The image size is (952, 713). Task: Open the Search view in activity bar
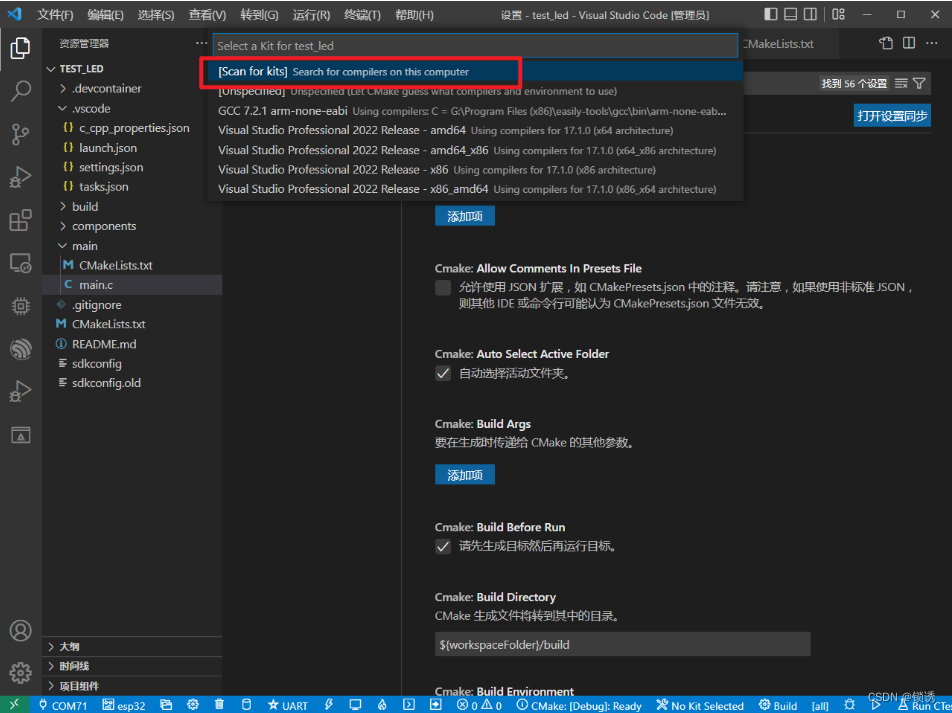(21, 91)
